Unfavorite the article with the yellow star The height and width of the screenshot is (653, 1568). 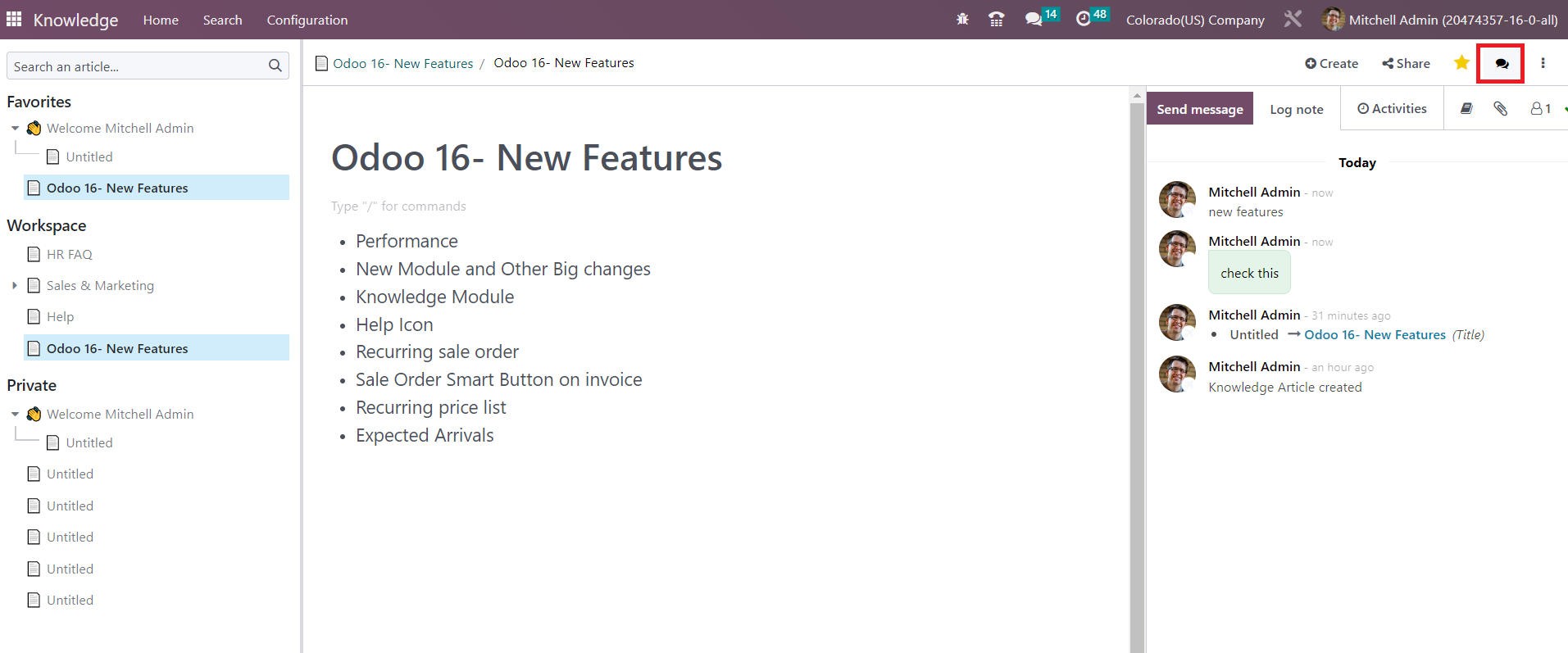pyautogui.click(x=1461, y=63)
